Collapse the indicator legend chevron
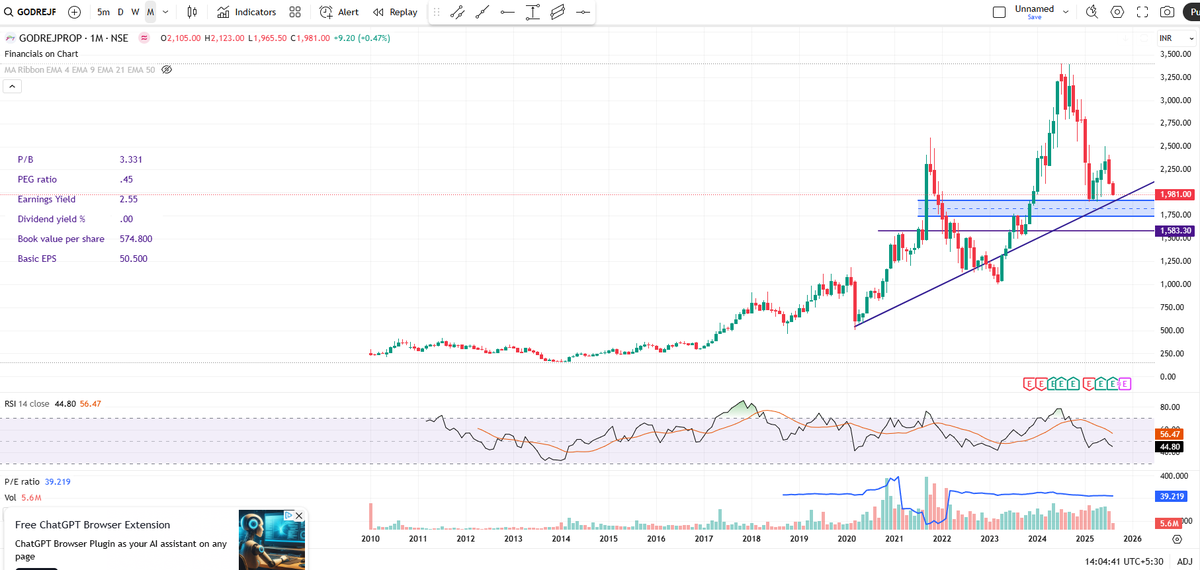This screenshot has width=1200, height=570. (11, 87)
